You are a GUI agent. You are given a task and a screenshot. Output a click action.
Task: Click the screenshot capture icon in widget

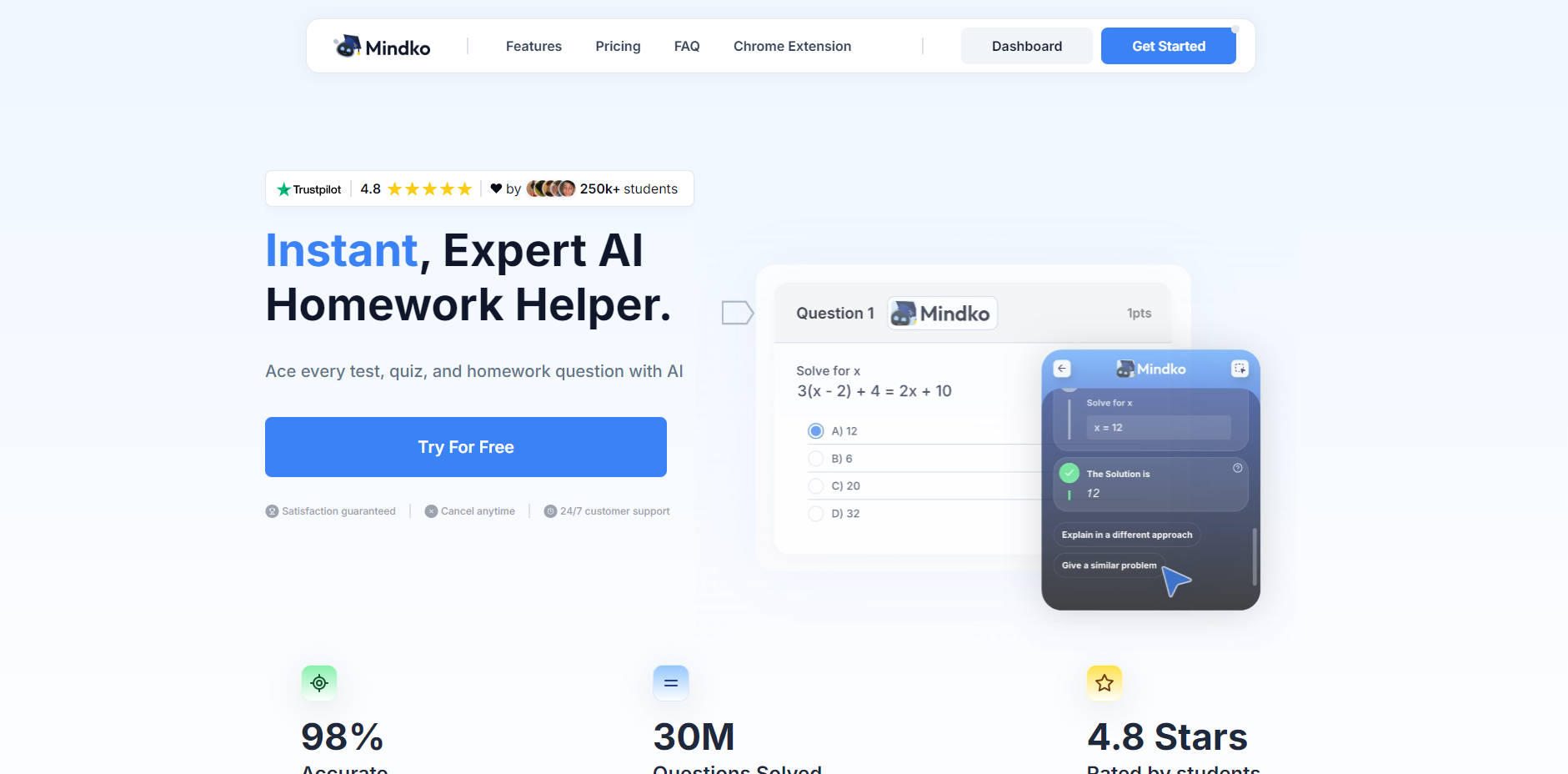(1240, 369)
